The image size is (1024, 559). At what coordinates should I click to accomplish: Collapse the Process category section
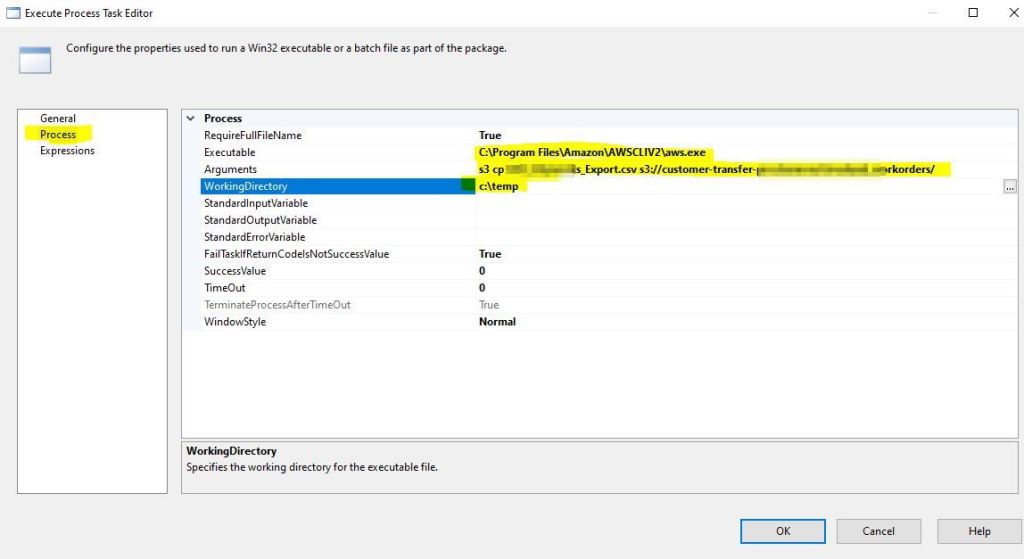pyautogui.click(x=191, y=118)
